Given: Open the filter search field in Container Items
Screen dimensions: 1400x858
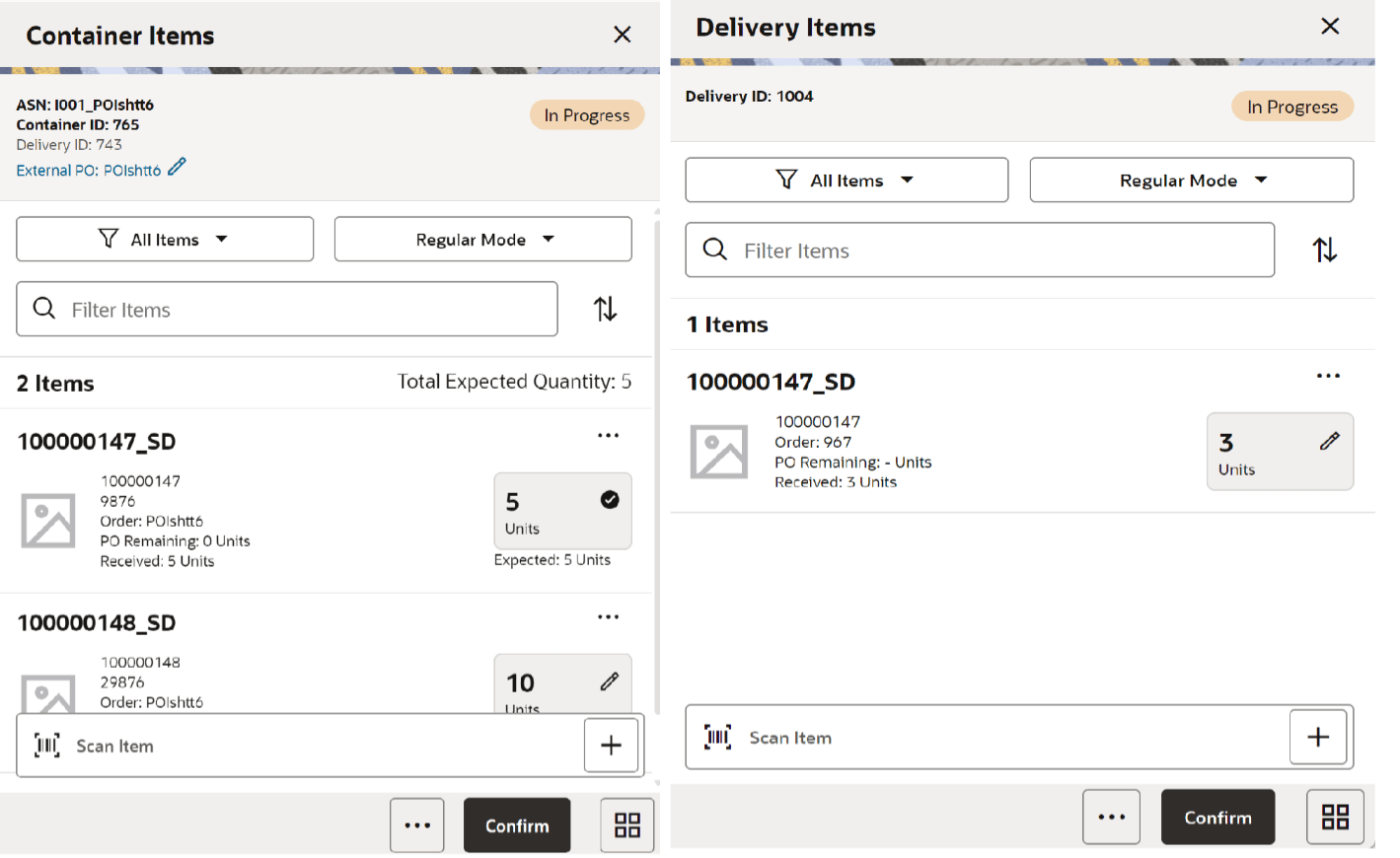Looking at the screenshot, I should (x=286, y=309).
